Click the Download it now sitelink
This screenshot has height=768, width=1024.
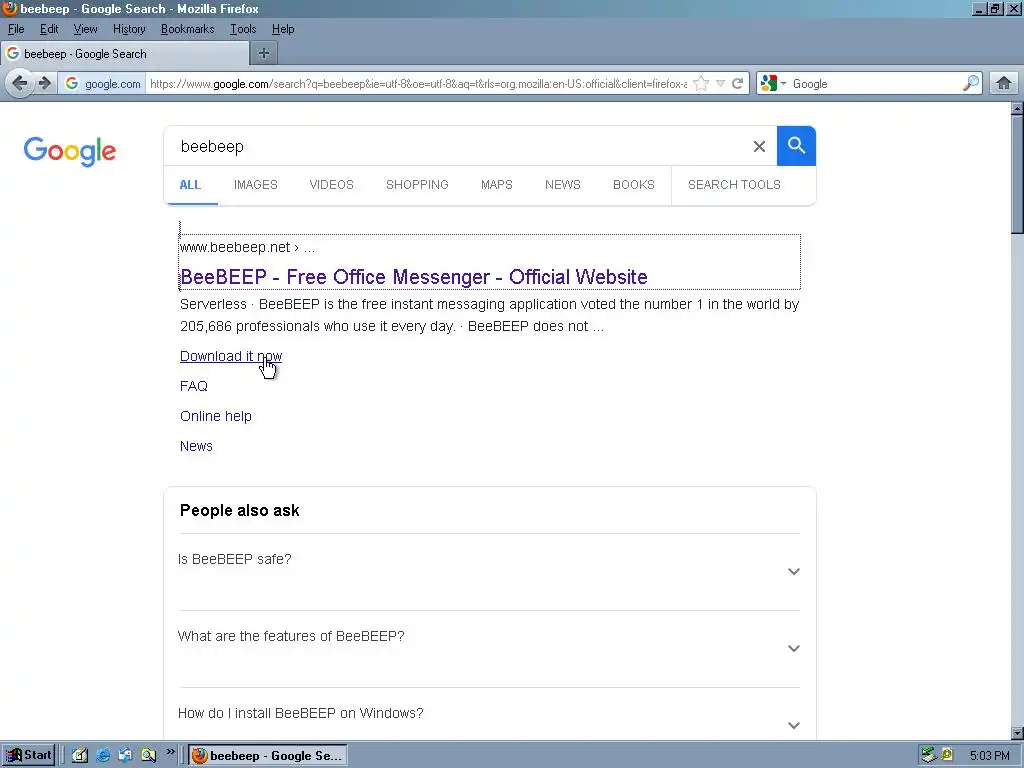coord(231,356)
